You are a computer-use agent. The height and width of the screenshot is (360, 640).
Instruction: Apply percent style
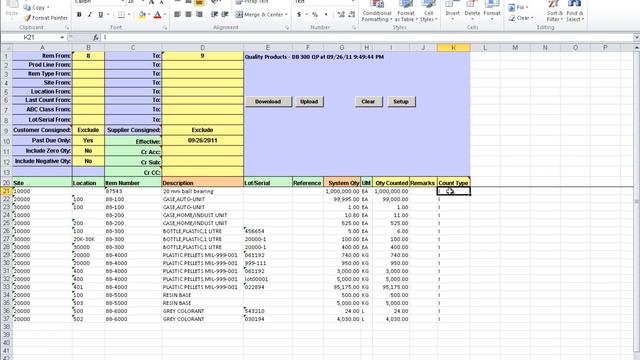(315, 14)
